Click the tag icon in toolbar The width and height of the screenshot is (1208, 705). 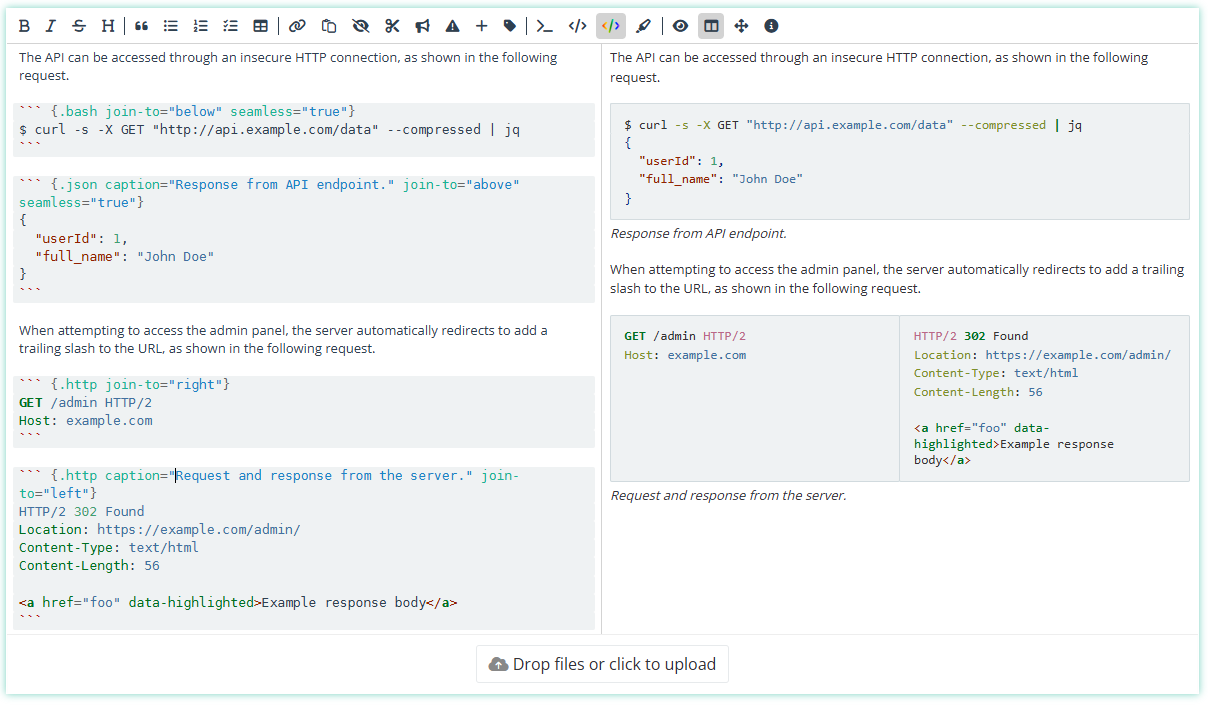point(510,26)
